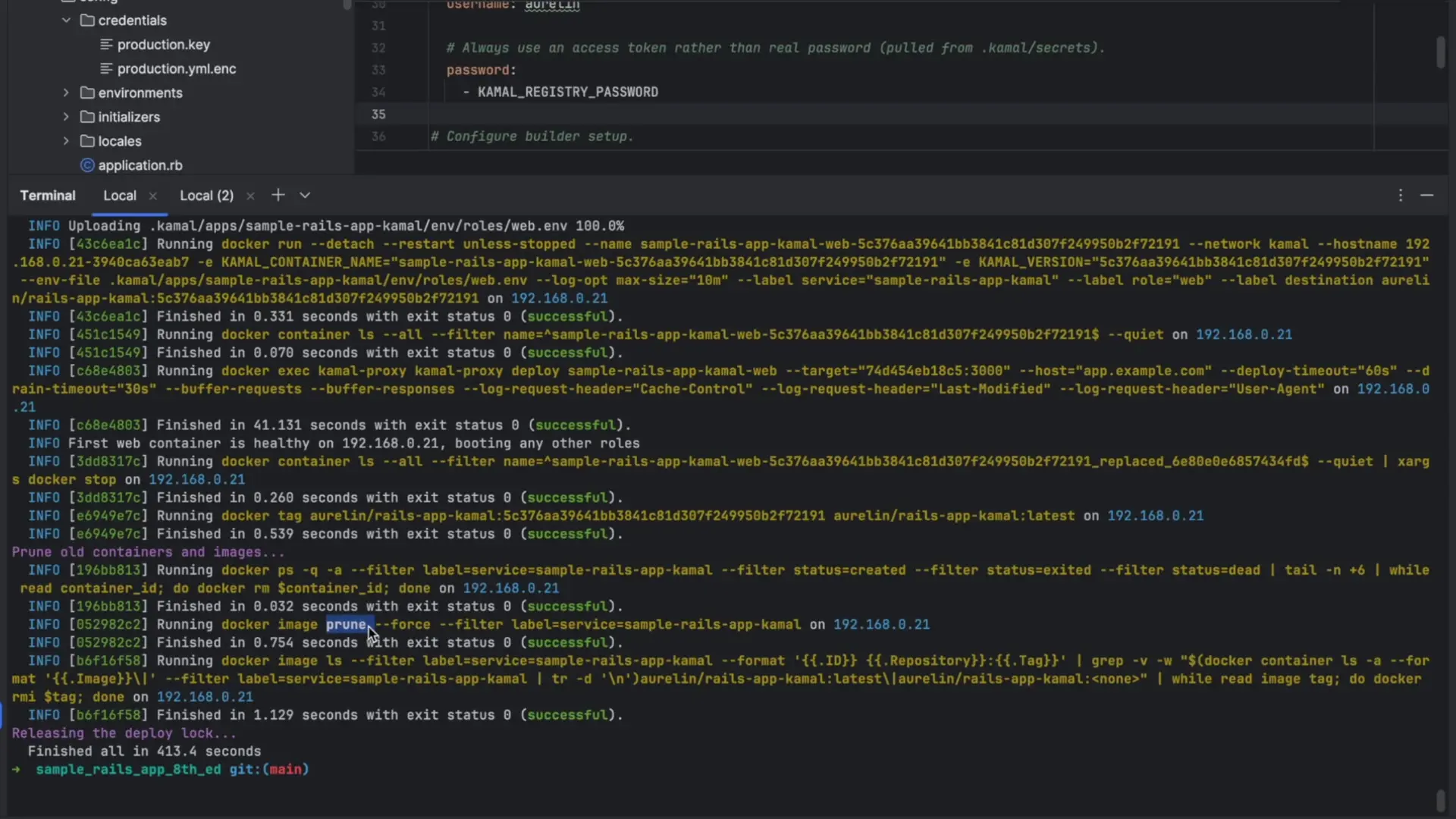Screen dimensions: 1456x819
Task: Switch to the Local terminal tab
Action: [120, 196]
